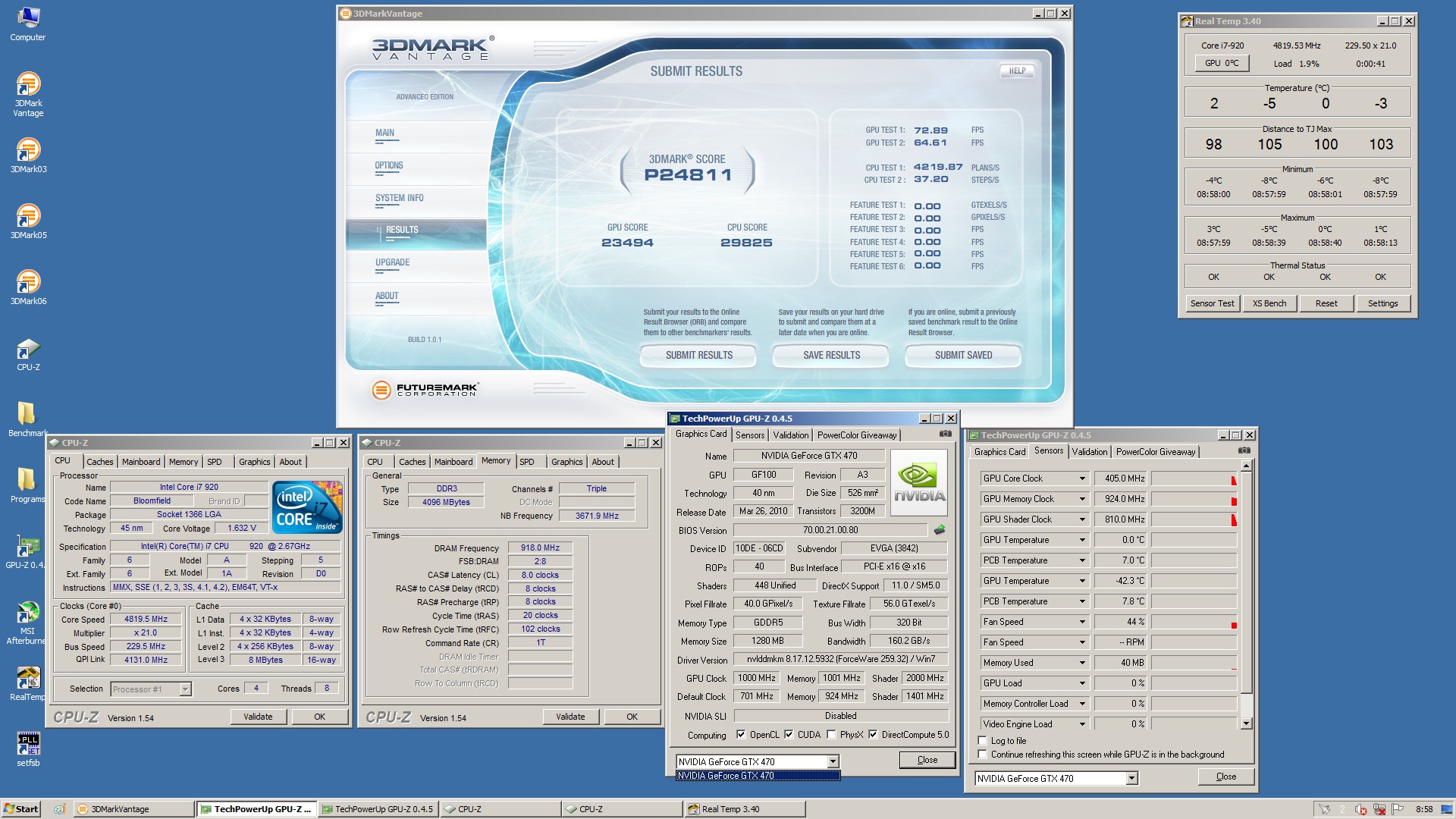The image size is (1456, 819).
Task: Select the RealTemp desktop shortcut
Action: 27,683
